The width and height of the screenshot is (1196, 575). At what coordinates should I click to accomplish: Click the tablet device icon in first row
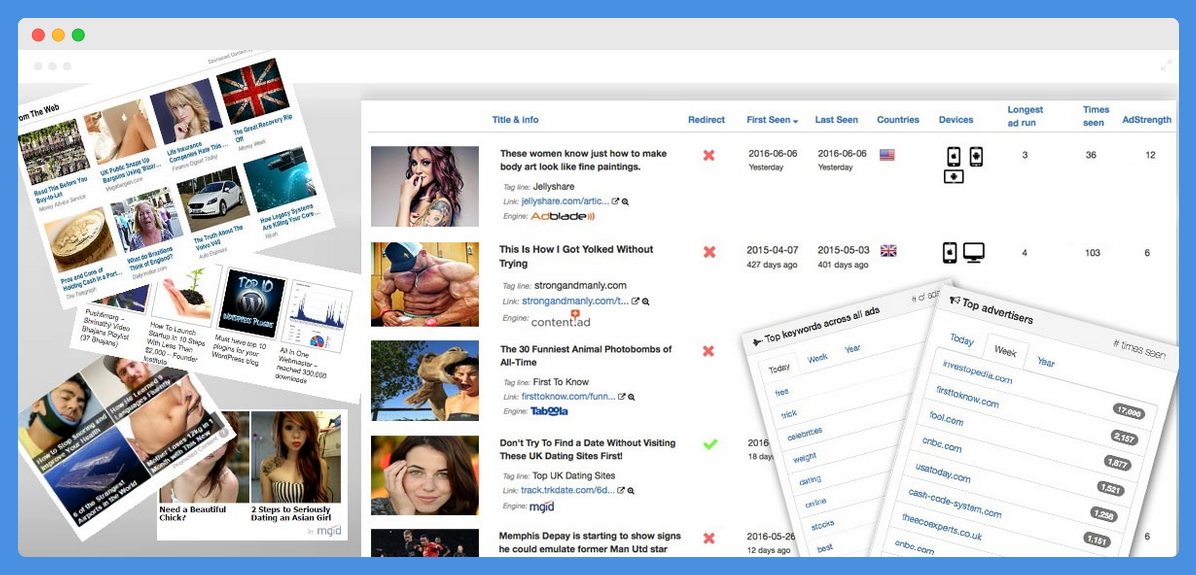(953, 176)
